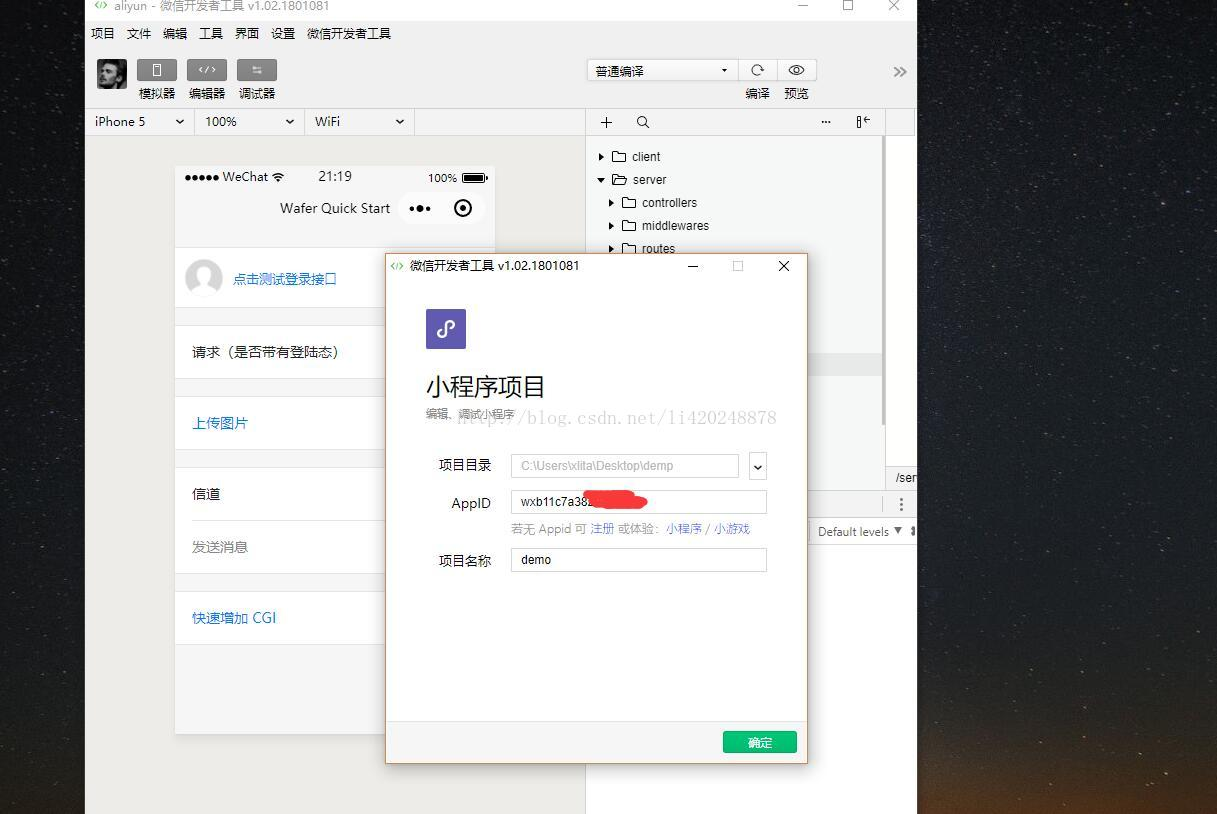Click the AppID input field
This screenshot has height=814, width=1217.
point(639,502)
